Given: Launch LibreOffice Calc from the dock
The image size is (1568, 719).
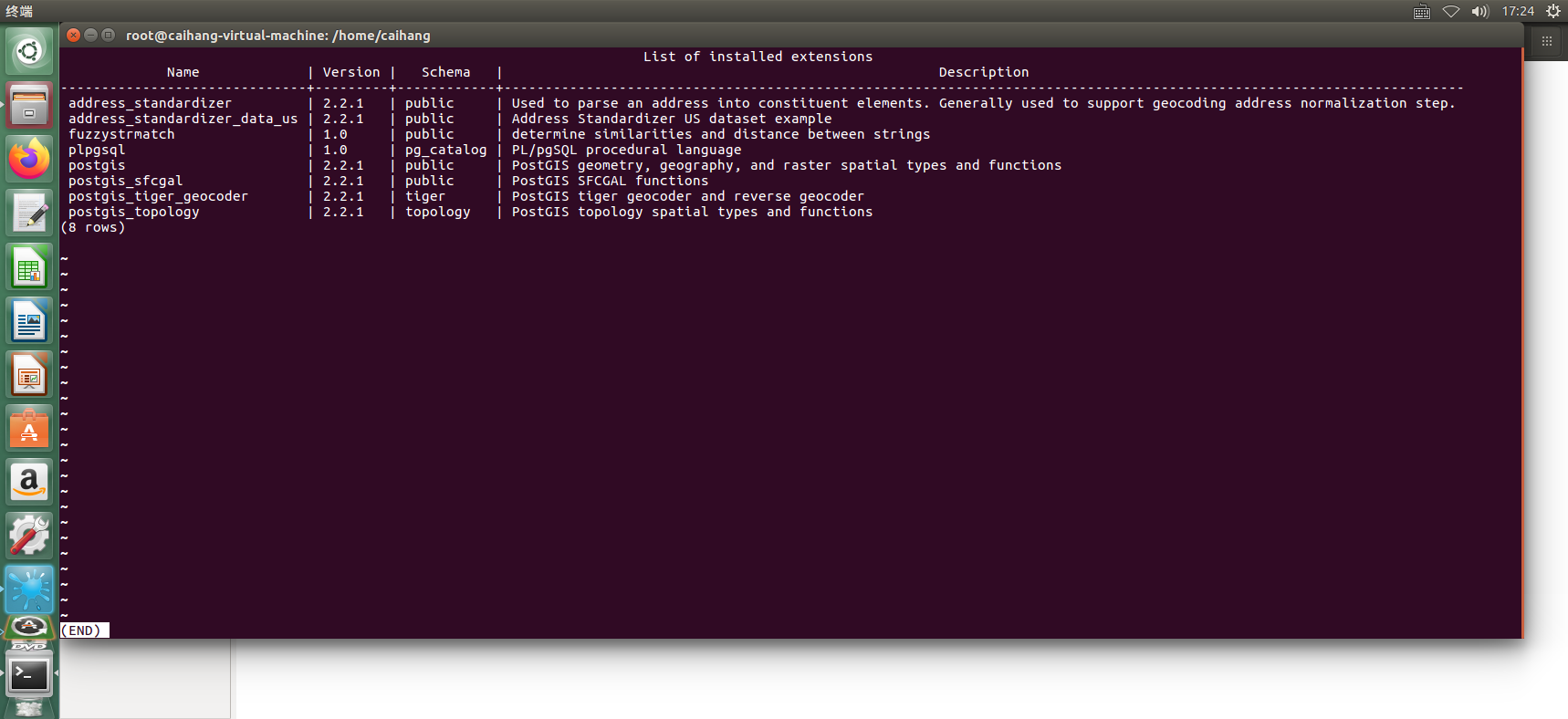Looking at the screenshot, I should (x=29, y=266).
